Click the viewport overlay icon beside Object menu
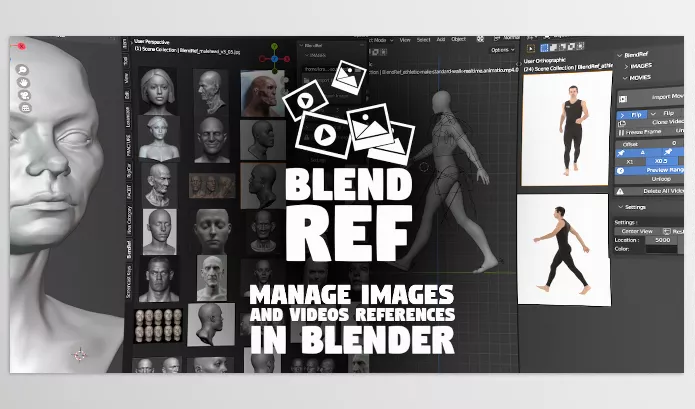695x409 pixels. click(480, 39)
